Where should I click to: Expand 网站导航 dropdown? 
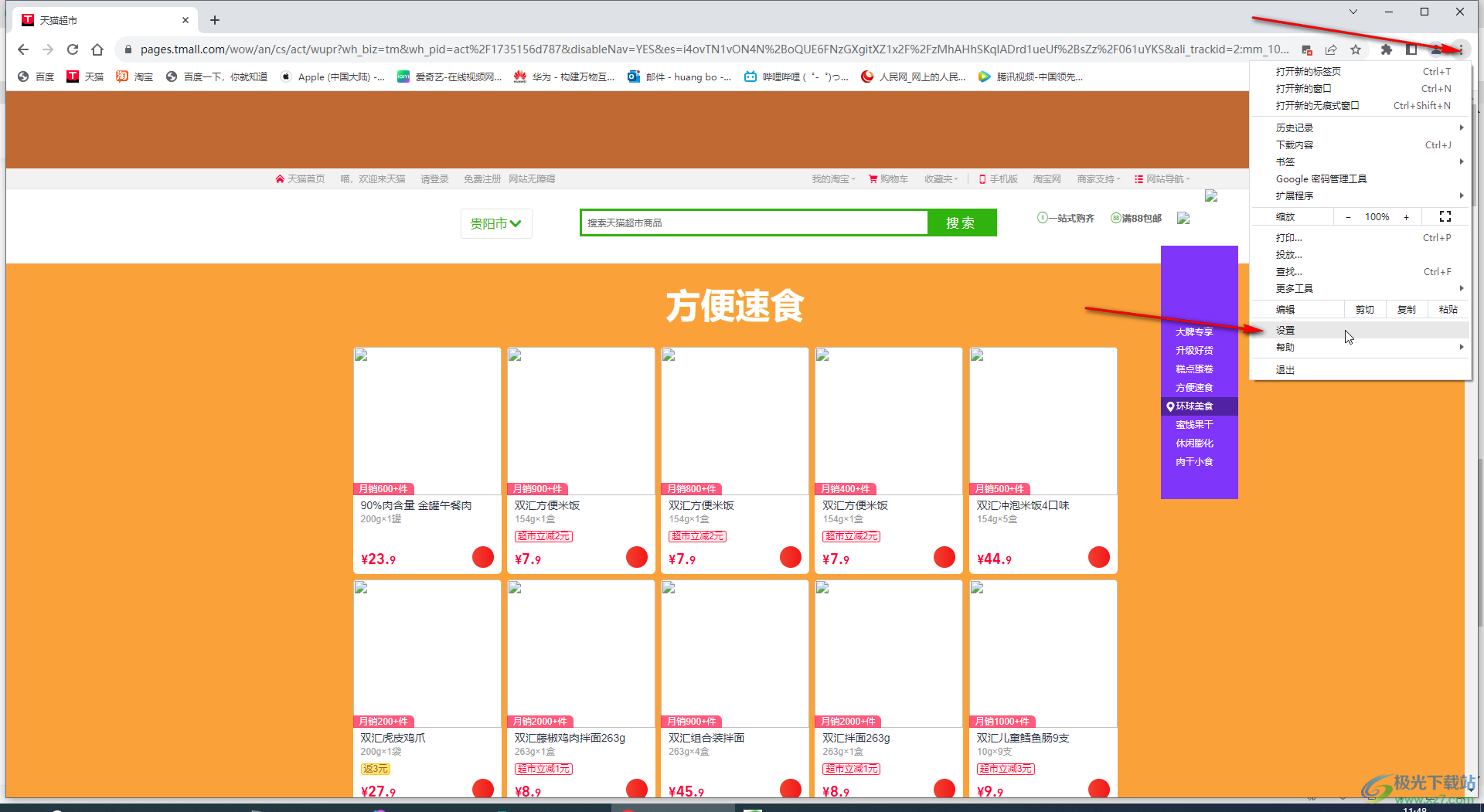point(1162,179)
